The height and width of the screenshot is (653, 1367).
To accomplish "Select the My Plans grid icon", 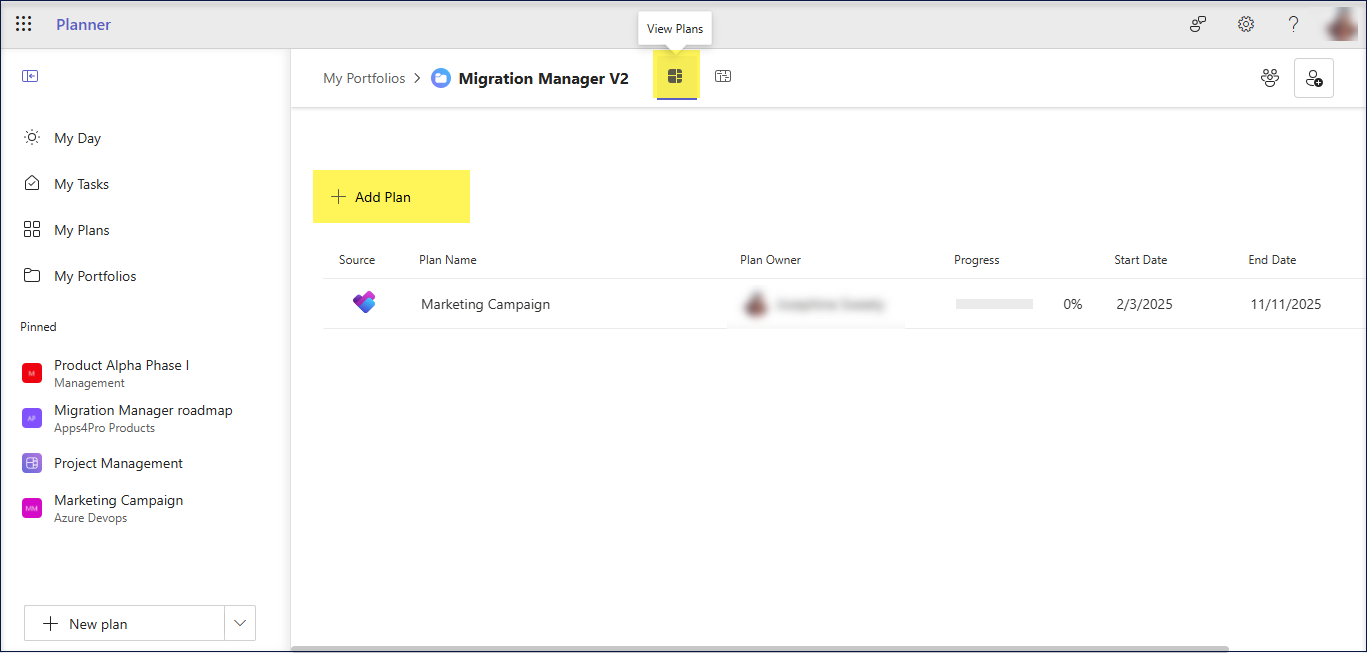I will point(30,229).
